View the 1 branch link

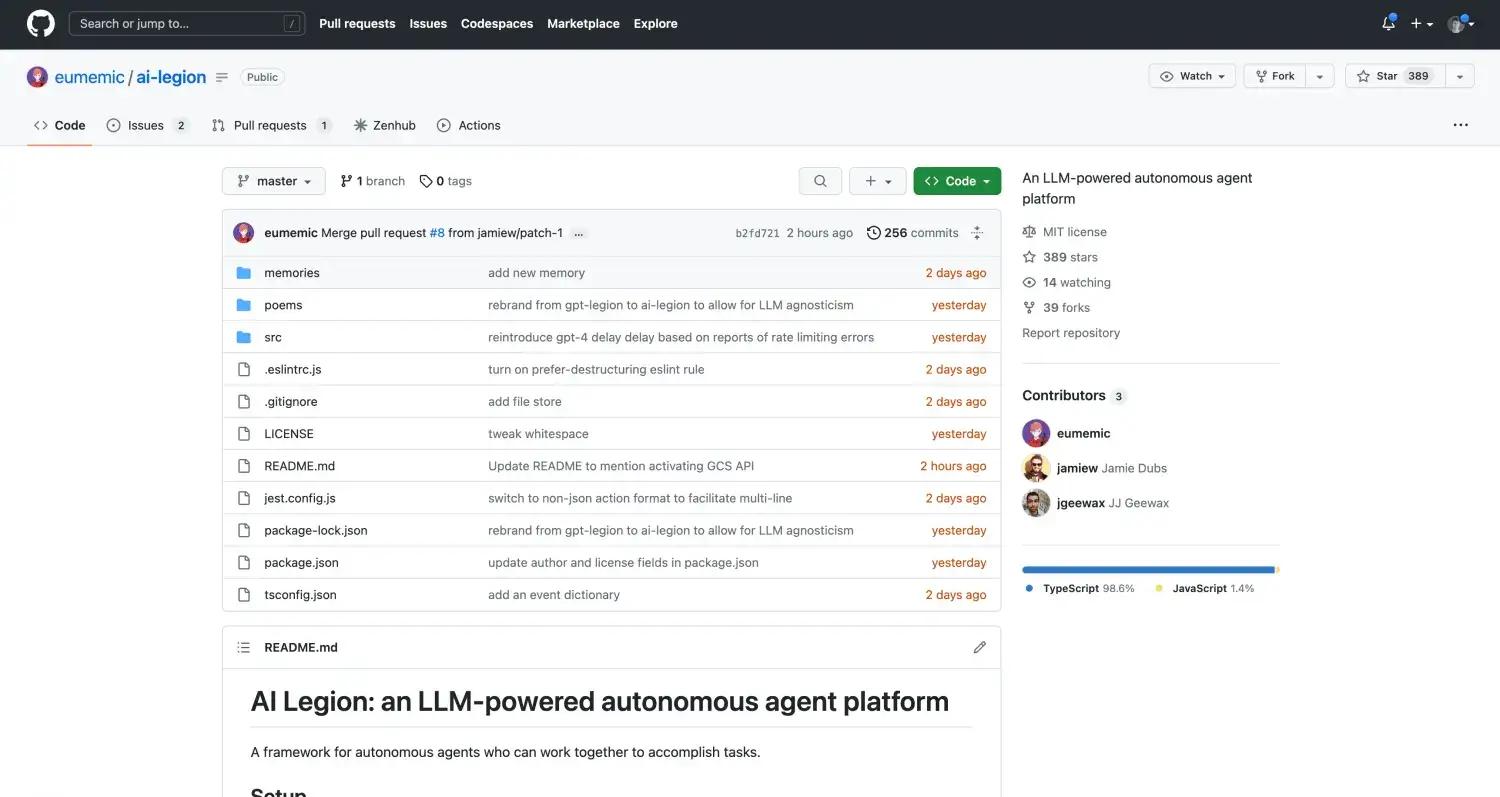click(x=373, y=181)
